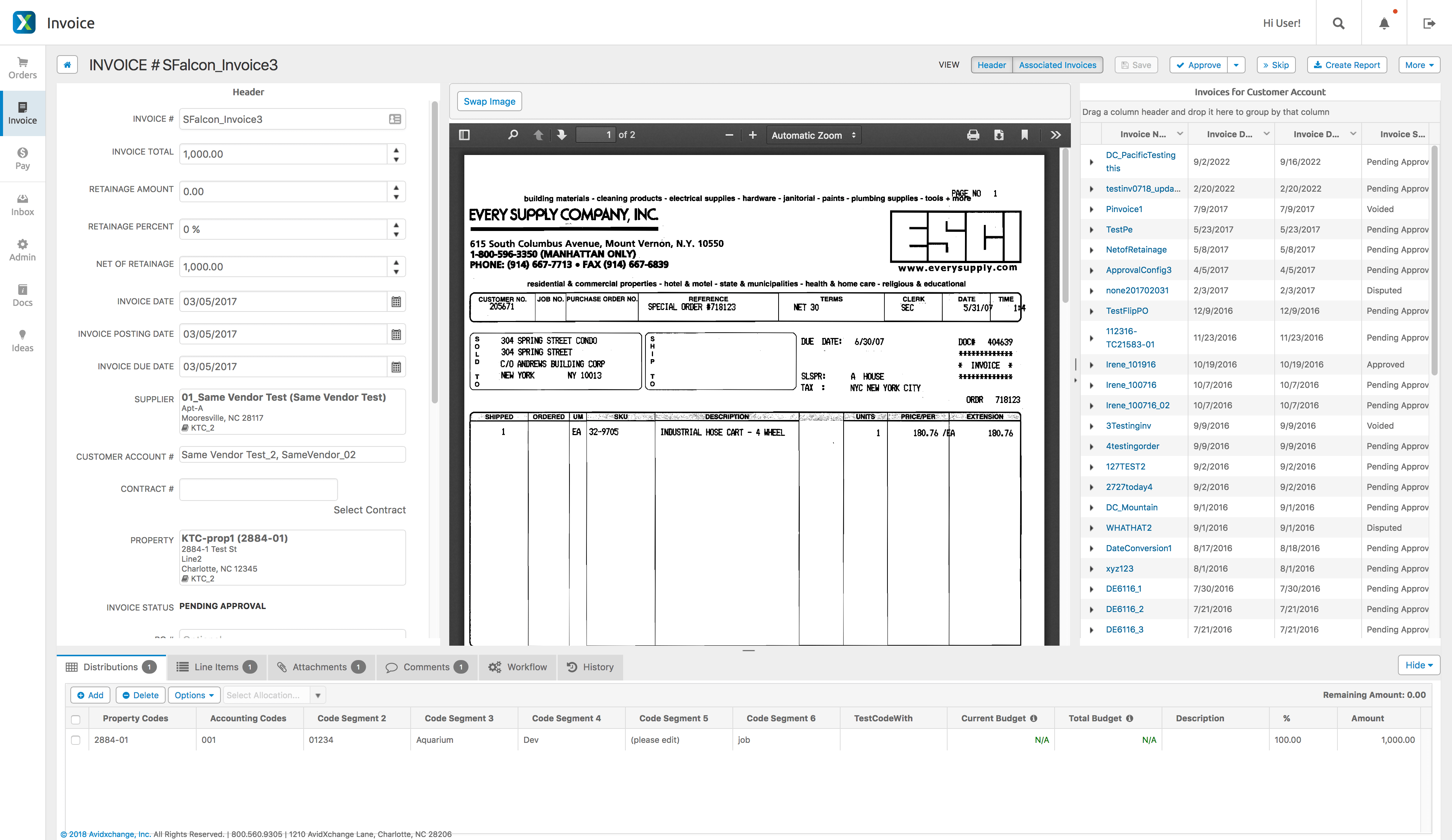The width and height of the screenshot is (1452, 840).
Task: Open the Approve button dropdown arrow
Action: pos(1236,65)
